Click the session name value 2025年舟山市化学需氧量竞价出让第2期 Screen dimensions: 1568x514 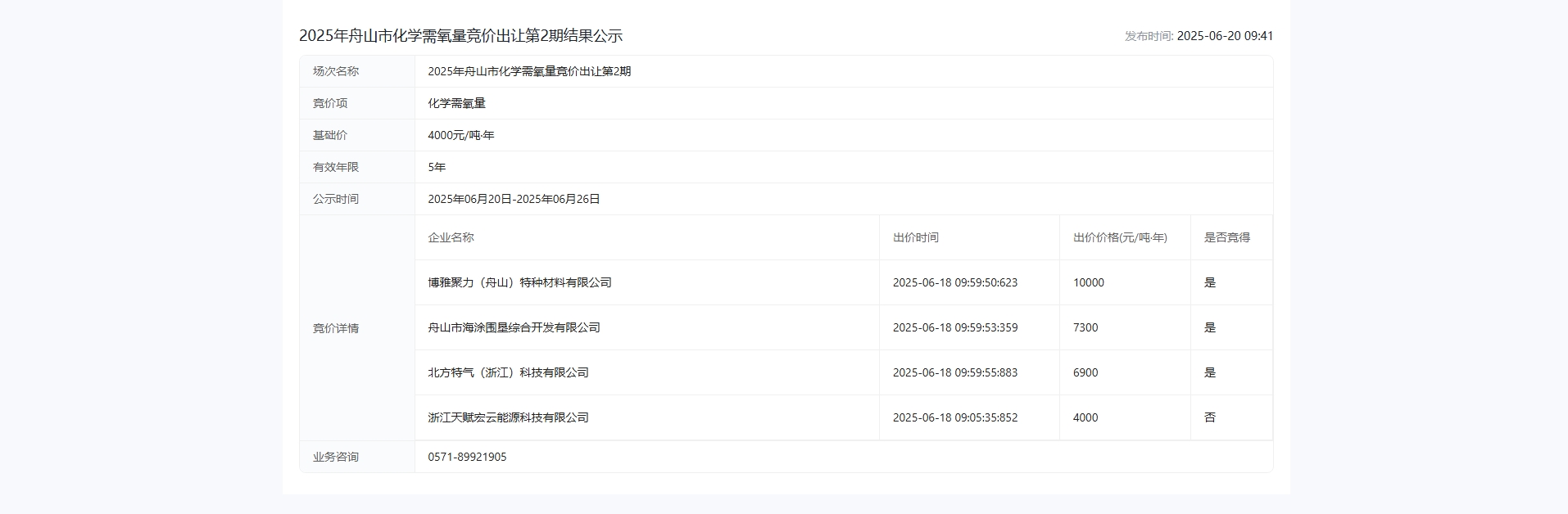(529, 71)
